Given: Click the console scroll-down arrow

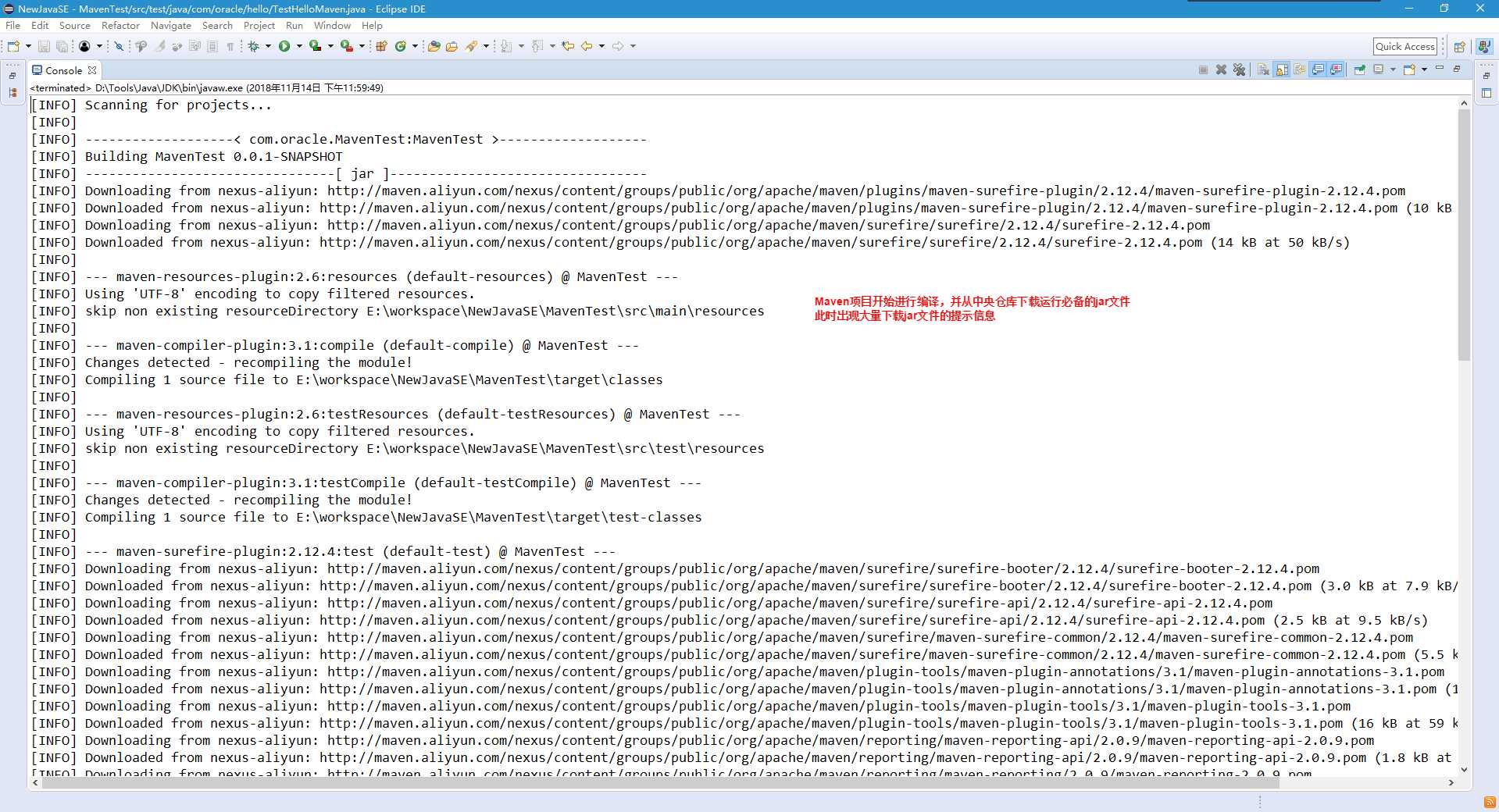Looking at the screenshot, I should pos(1464,769).
